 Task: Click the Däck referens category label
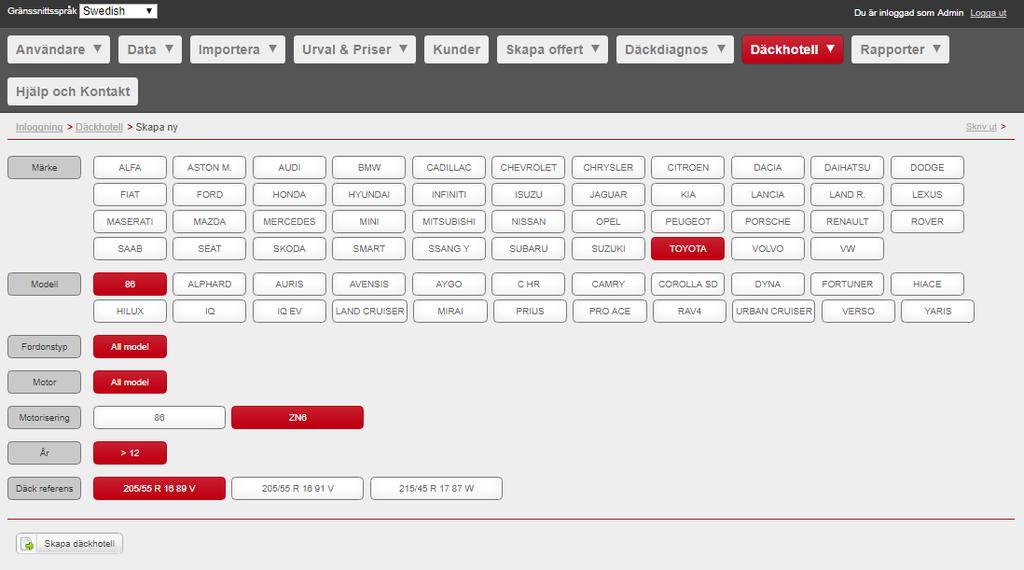pyautogui.click(x=44, y=488)
